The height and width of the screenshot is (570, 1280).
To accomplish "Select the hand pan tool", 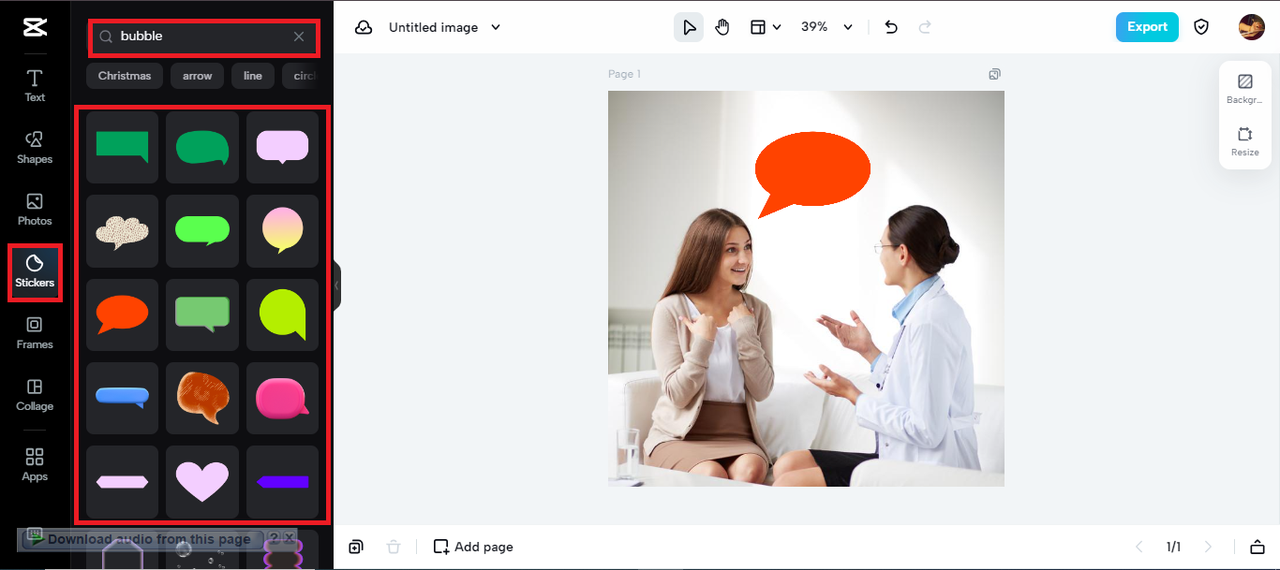I will point(722,27).
